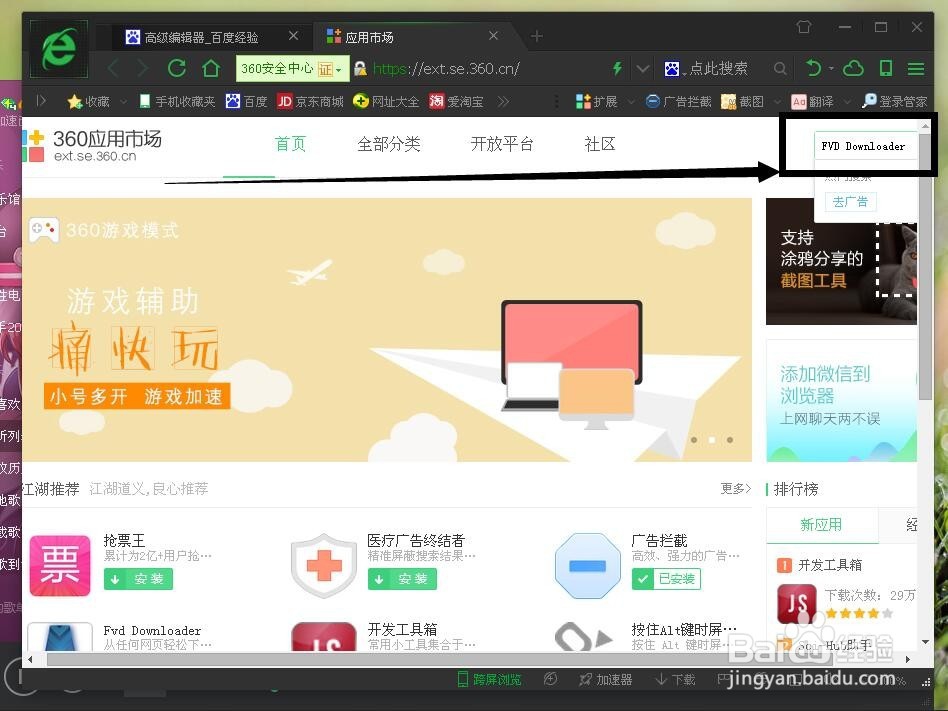The width and height of the screenshot is (948, 711).
Task: Go to 首页 navigation tab
Action: pos(291,144)
